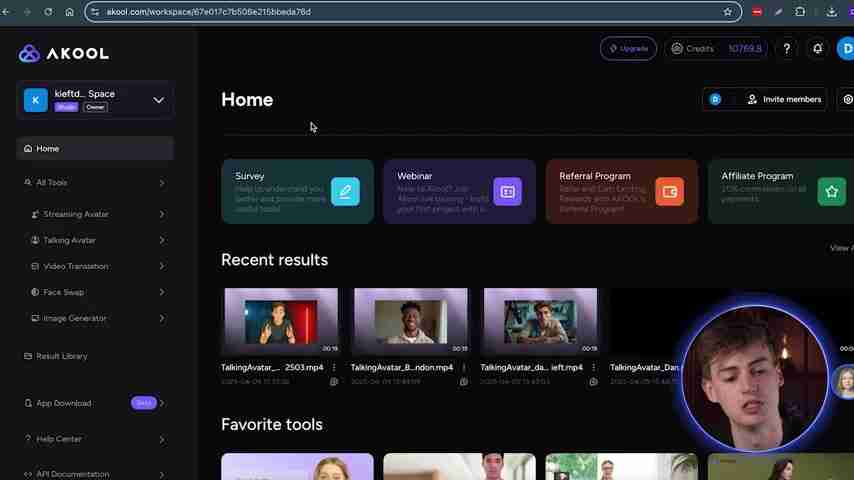Expand Talking Avatar chevron
This screenshot has width=854, height=480.
[x=162, y=240]
